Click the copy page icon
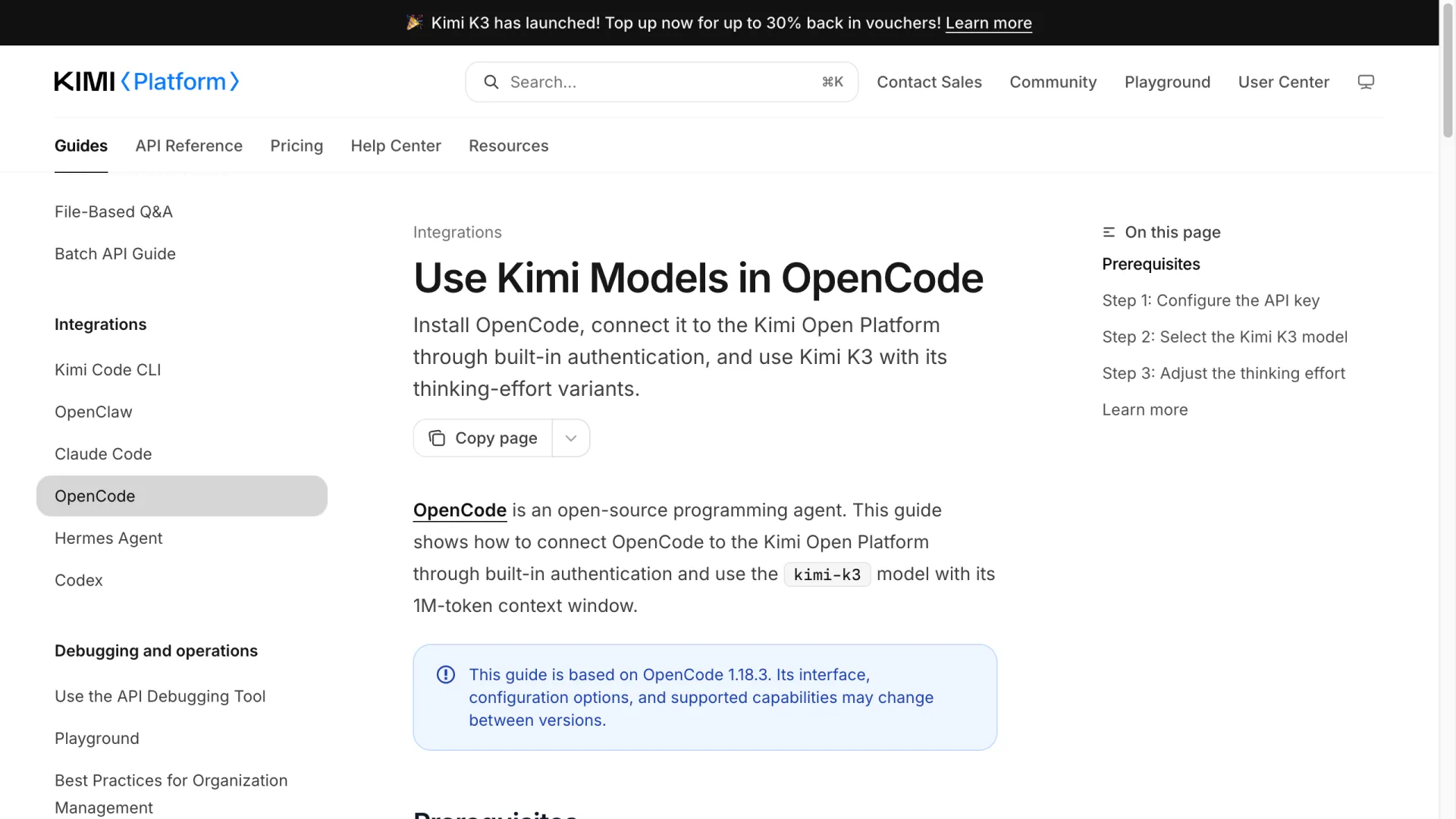The image size is (1456, 819). 437,438
